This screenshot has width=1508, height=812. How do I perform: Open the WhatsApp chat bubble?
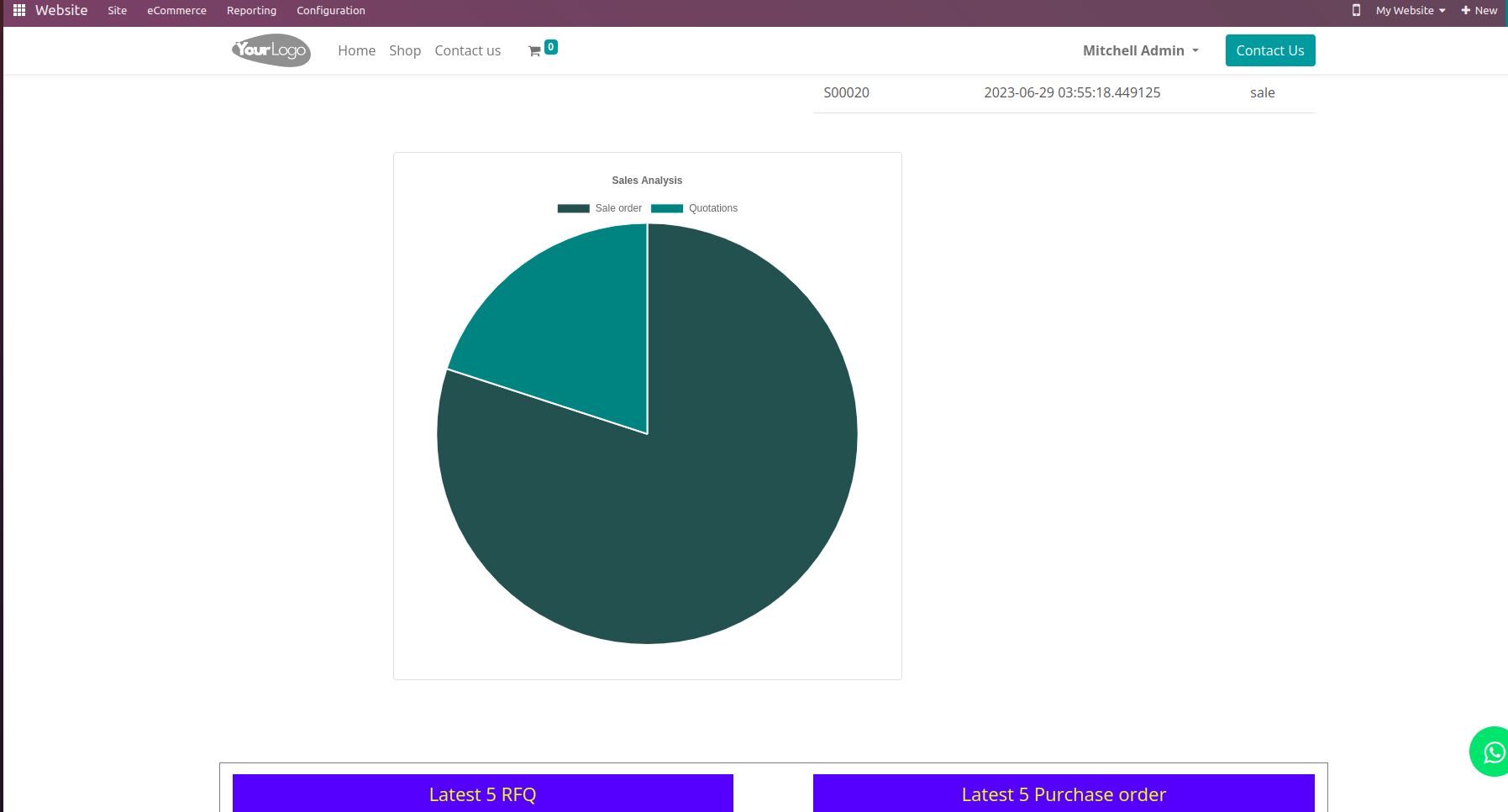[1492, 752]
